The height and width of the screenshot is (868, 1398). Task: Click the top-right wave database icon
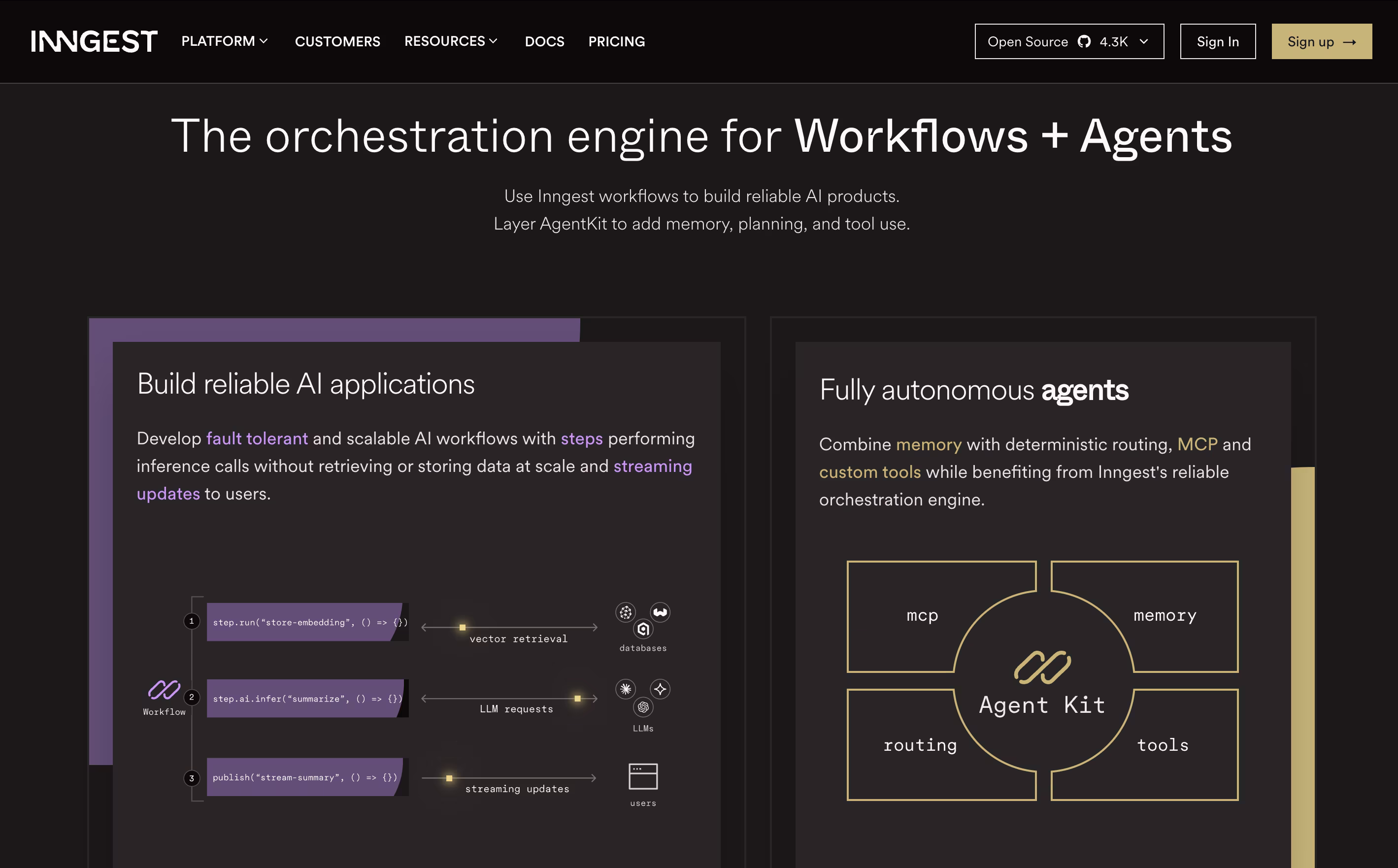tap(660, 612)
